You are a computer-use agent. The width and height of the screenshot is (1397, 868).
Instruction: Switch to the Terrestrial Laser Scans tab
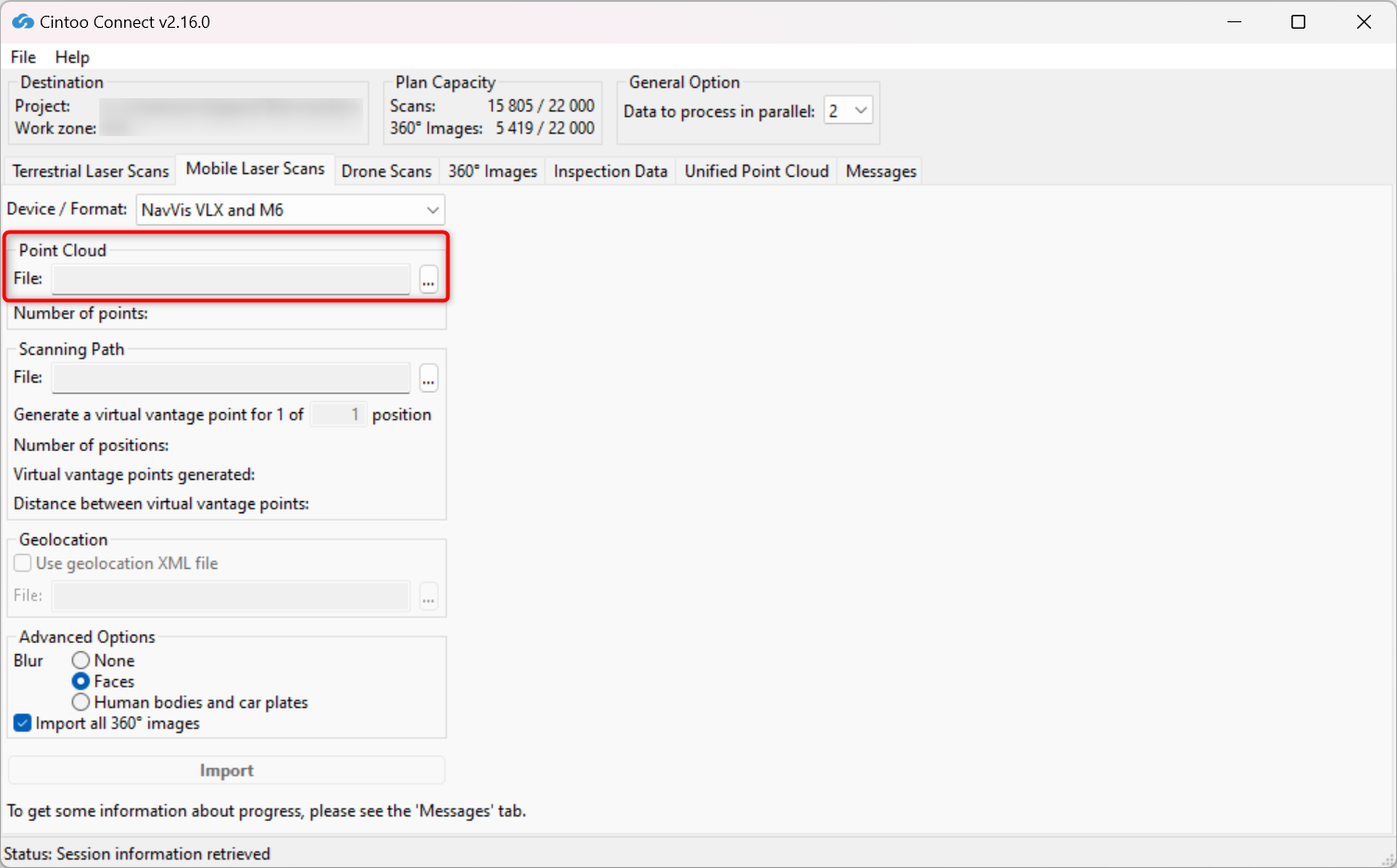pos(91,171)
